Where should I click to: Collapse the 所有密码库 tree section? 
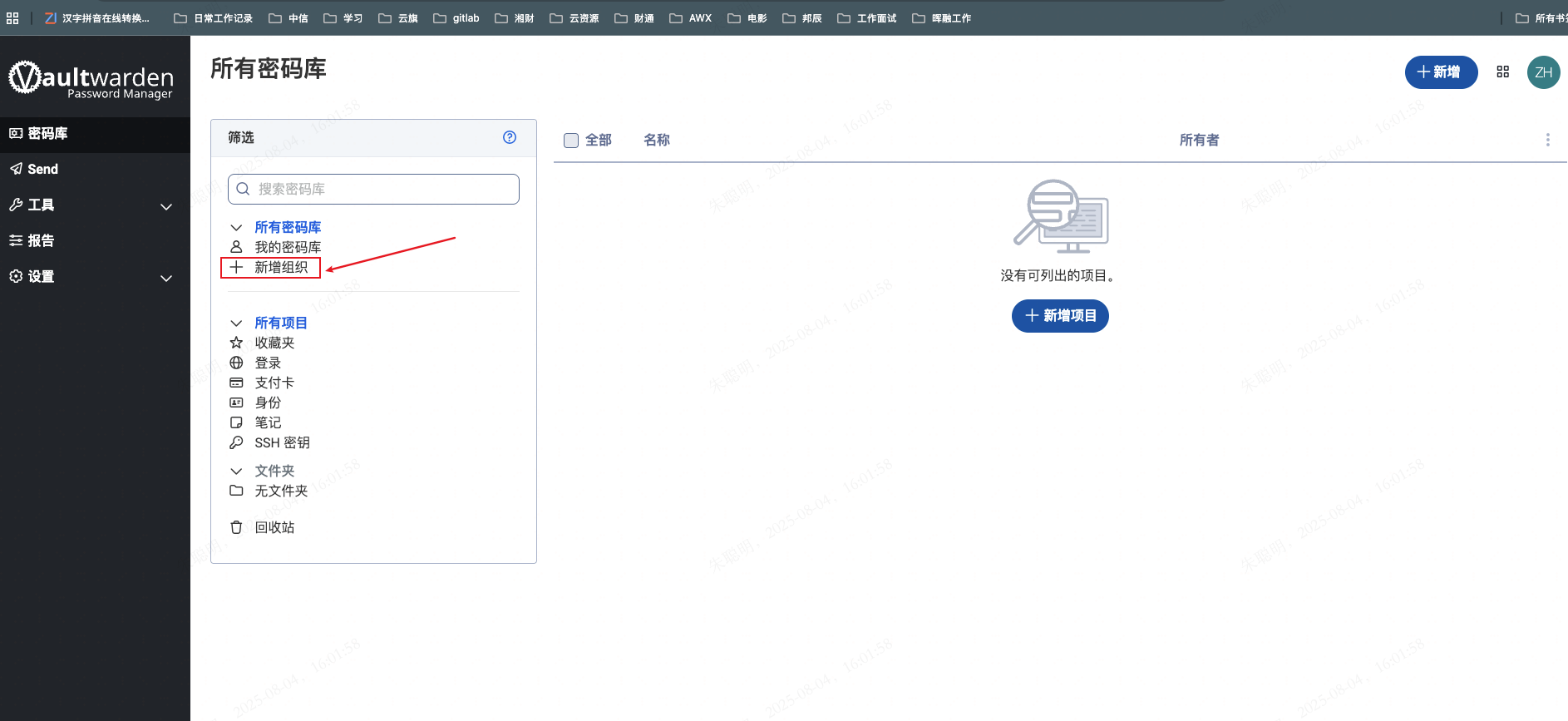pos(236,227)
